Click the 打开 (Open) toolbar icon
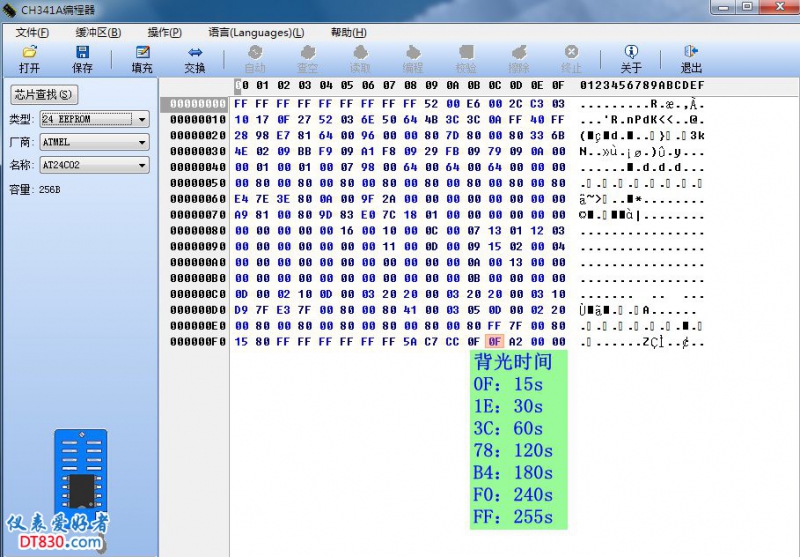Viewport: 800px width, 557px height. click(29, 52)
